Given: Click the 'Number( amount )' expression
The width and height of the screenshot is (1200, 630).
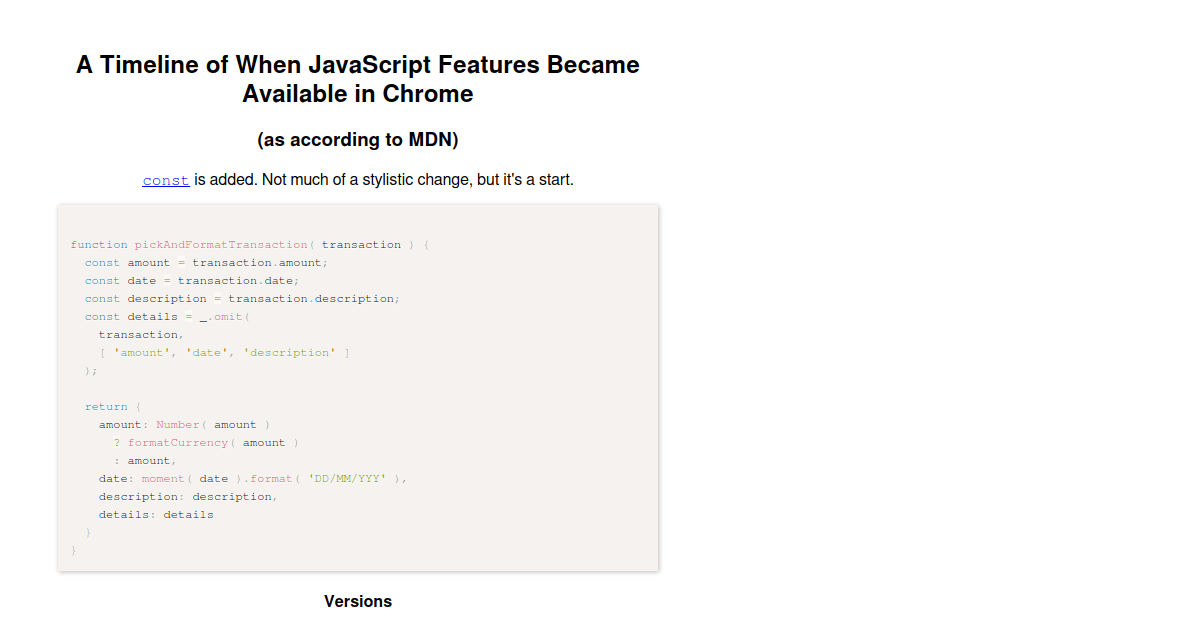Looking at the screenshot, I should tap(213, 425).
